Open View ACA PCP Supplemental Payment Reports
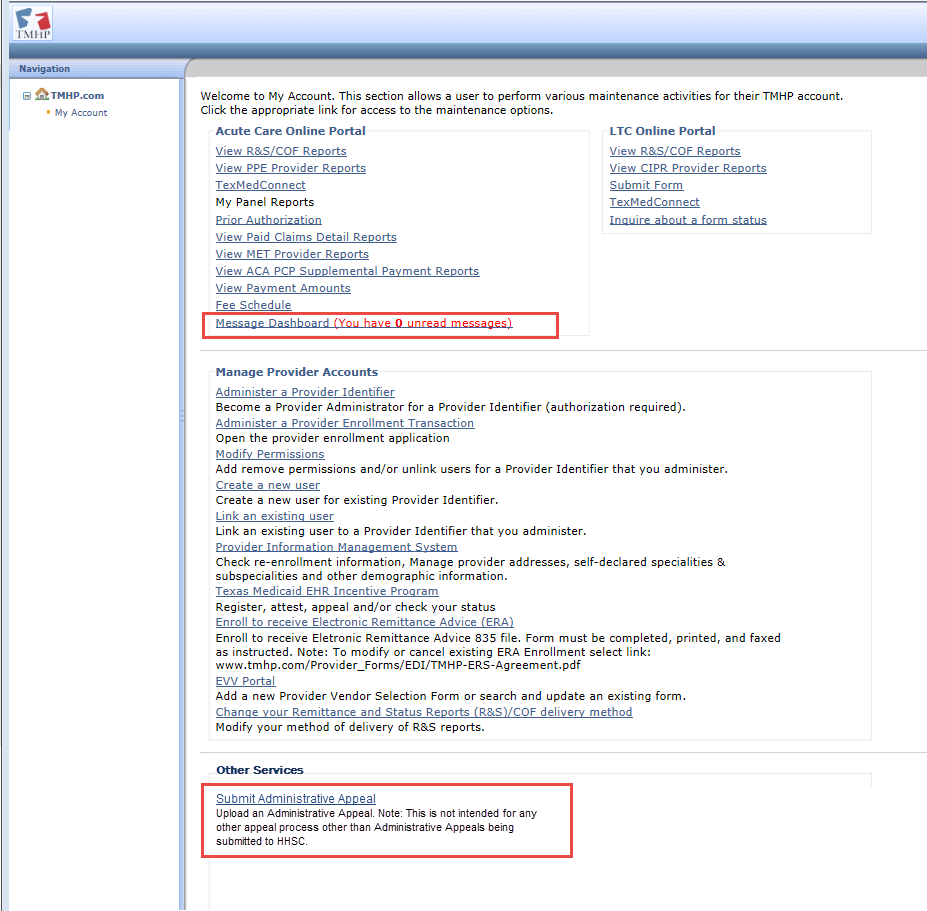Viewport: 927px width, 911px height. (347, 271)
